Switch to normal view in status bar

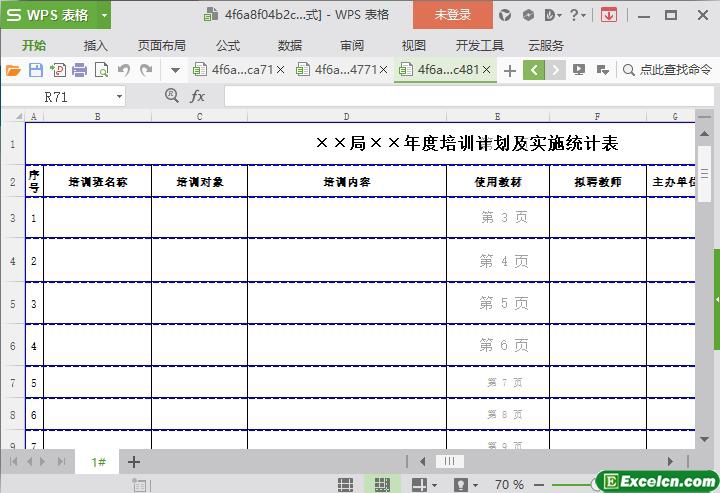click(345, 484)
